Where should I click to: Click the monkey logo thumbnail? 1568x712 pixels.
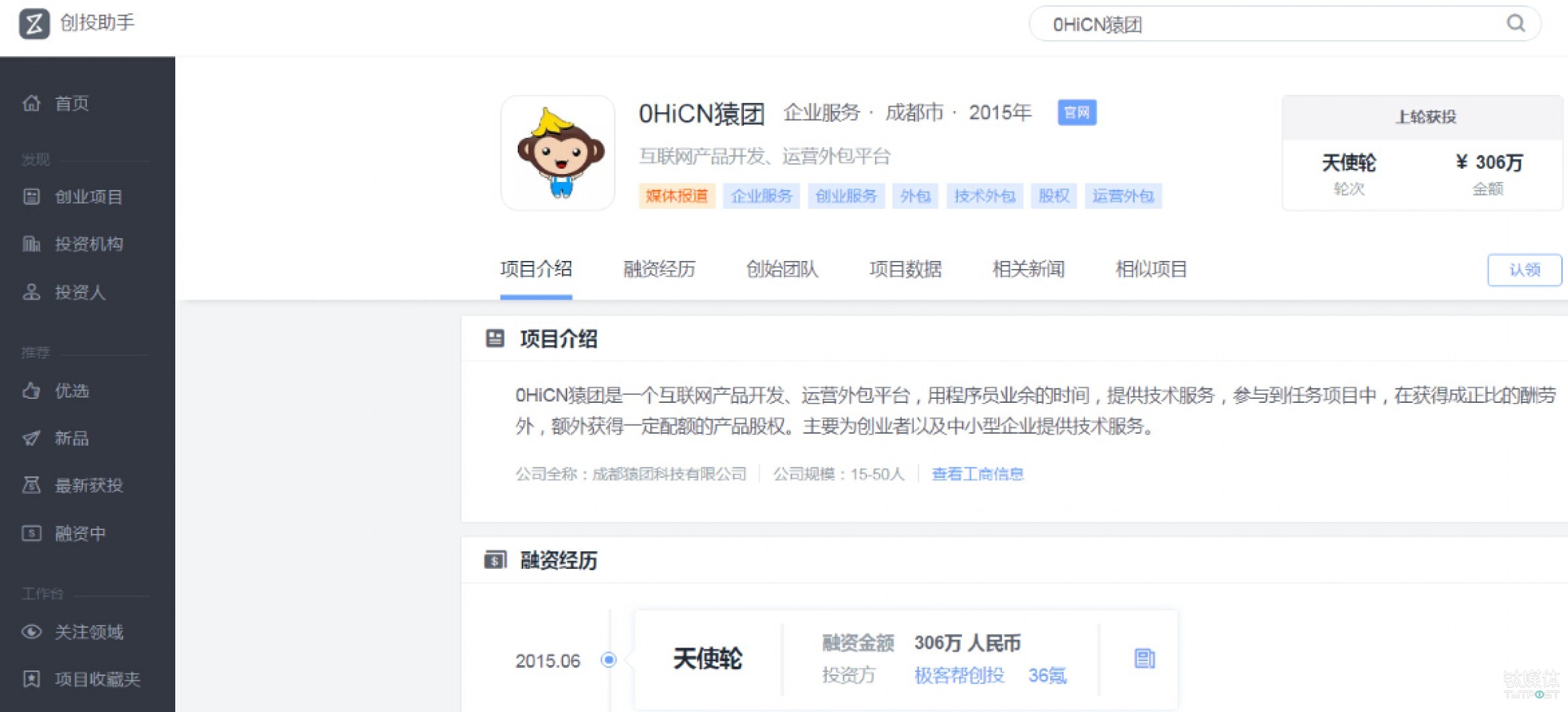(x=558, y=153)
